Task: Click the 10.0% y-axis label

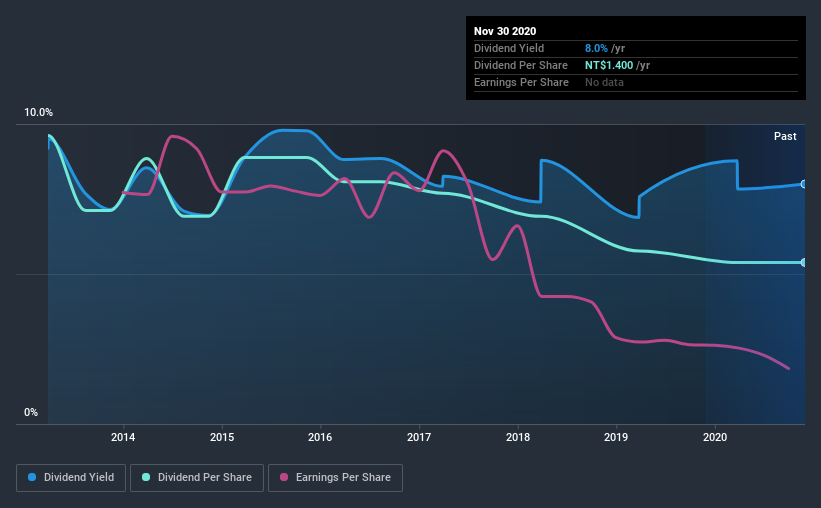Action: click(x=38, y=113)
